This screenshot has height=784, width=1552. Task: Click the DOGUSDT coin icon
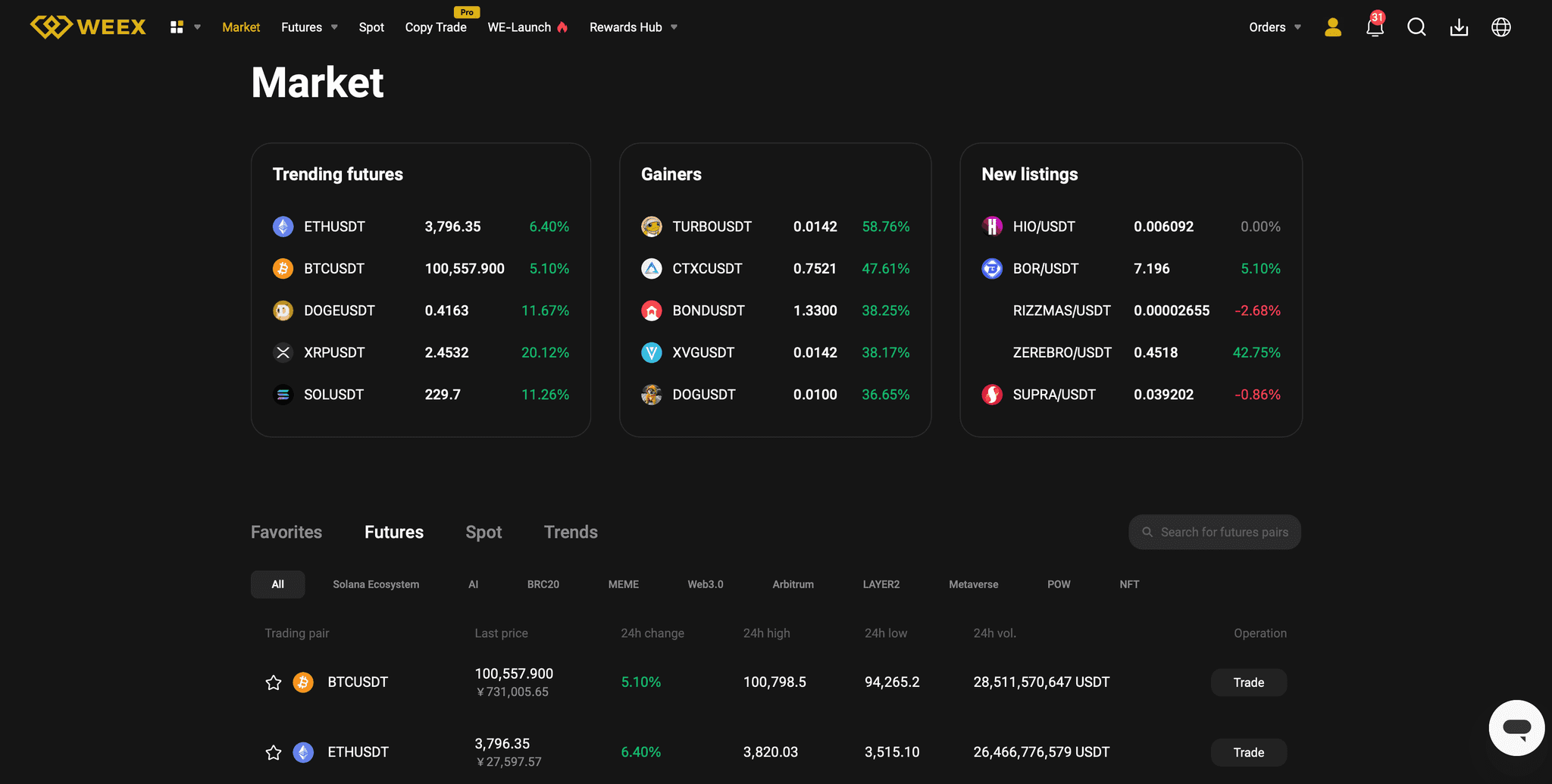coord(652,395)
